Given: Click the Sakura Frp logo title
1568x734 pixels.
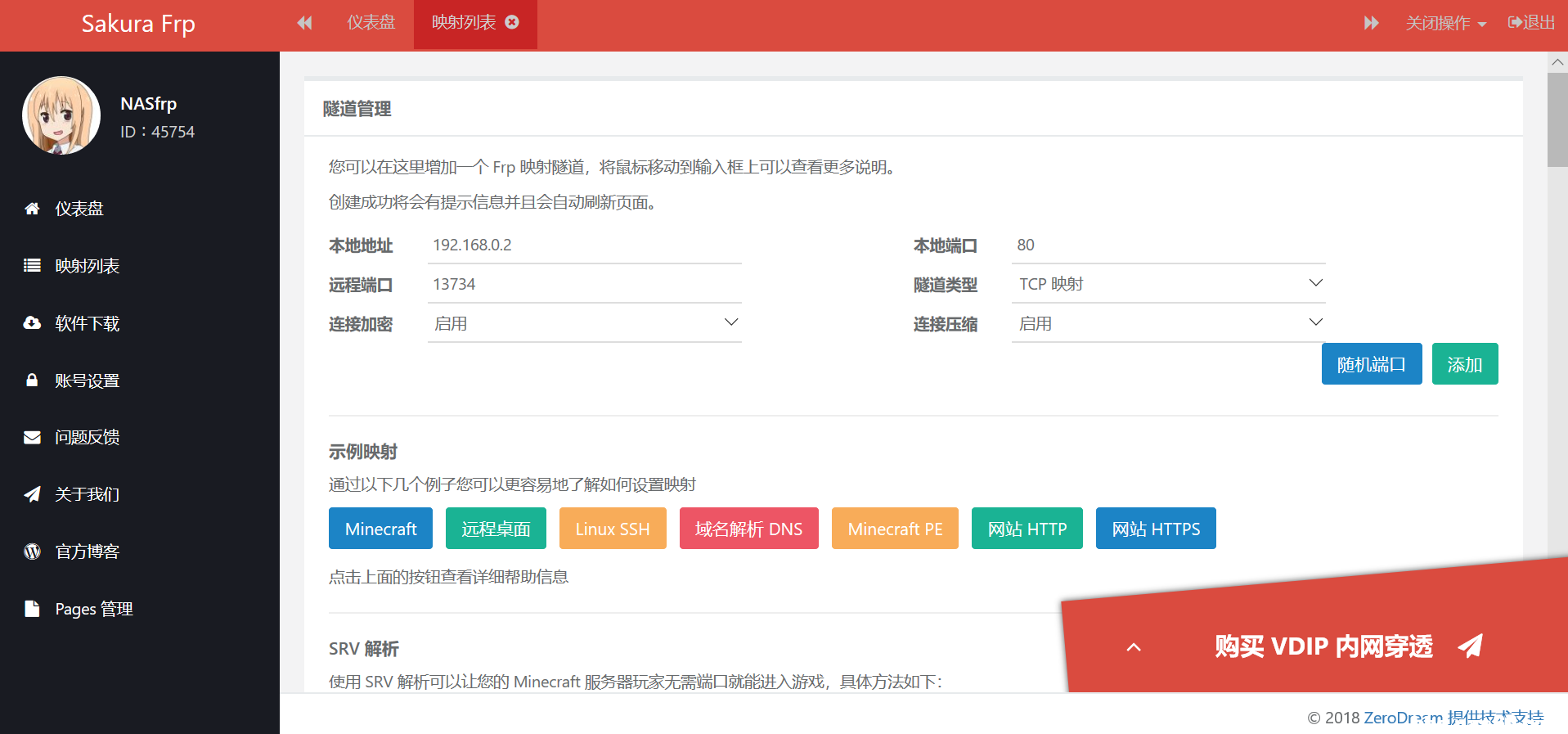Looking at the screenshot, I should click(x=138, y=24).
